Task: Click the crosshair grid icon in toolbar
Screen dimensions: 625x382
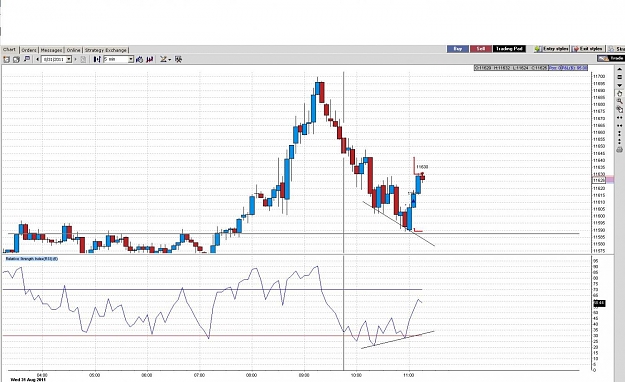Action: tap(178, 59)
